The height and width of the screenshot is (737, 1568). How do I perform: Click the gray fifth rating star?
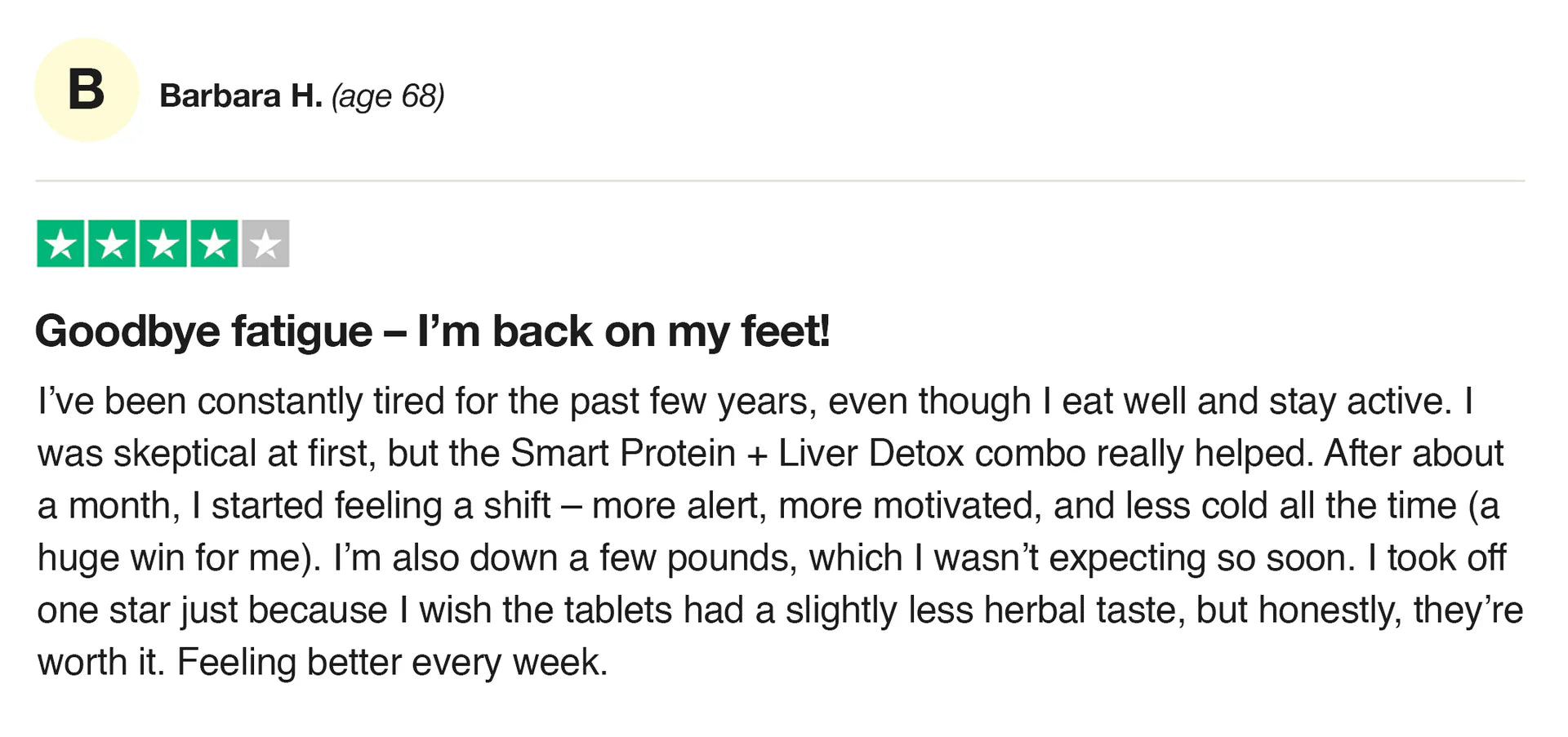tap(265, 243)
